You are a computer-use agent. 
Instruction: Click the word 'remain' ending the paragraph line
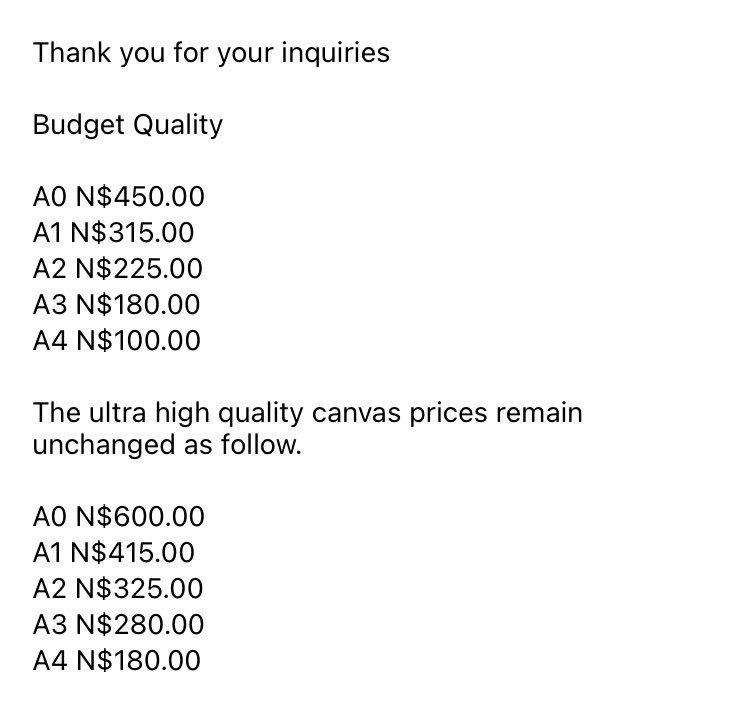click(539, 412)
